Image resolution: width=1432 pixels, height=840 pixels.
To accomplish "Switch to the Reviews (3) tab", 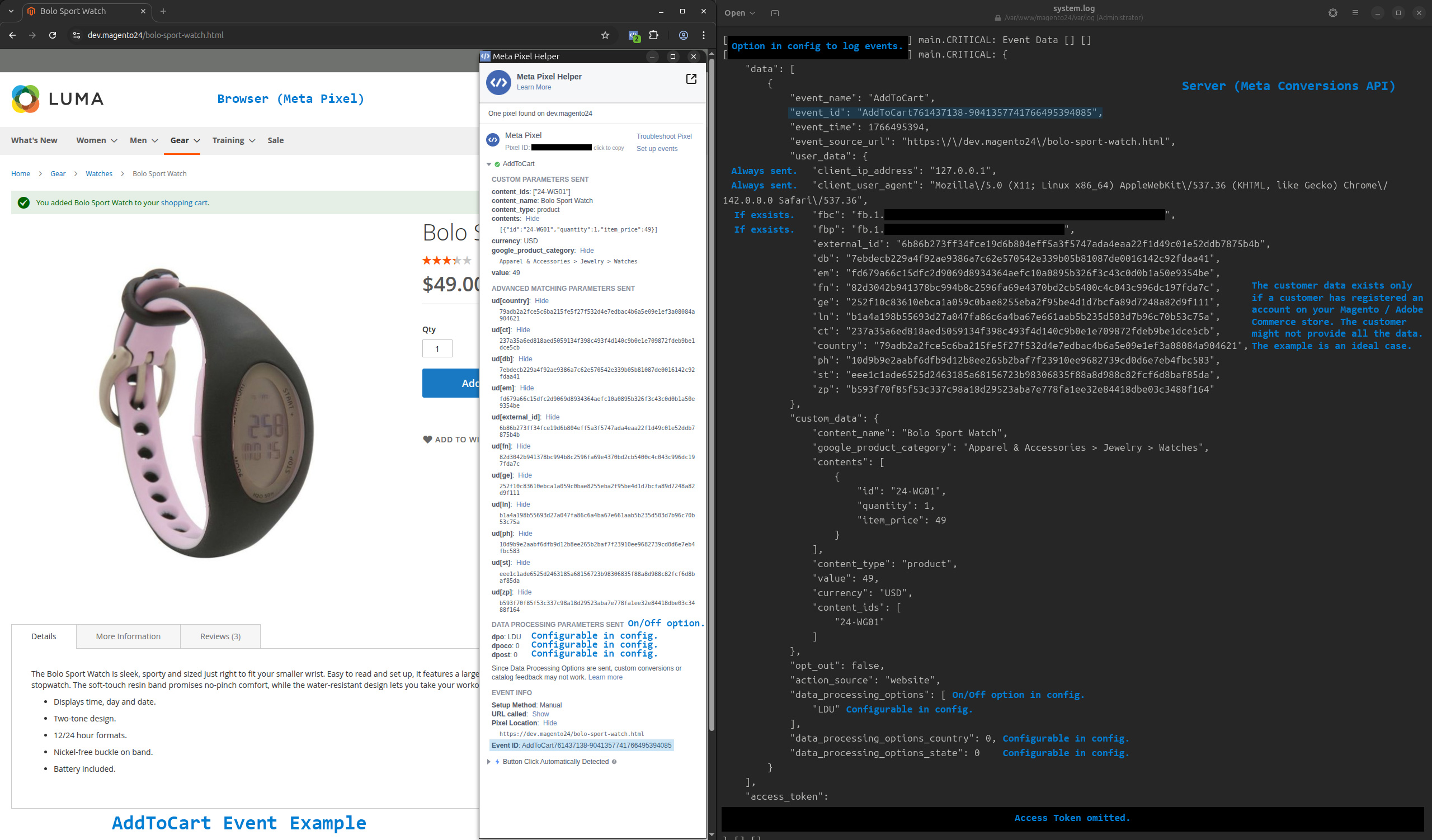I will tap(219, 636).
